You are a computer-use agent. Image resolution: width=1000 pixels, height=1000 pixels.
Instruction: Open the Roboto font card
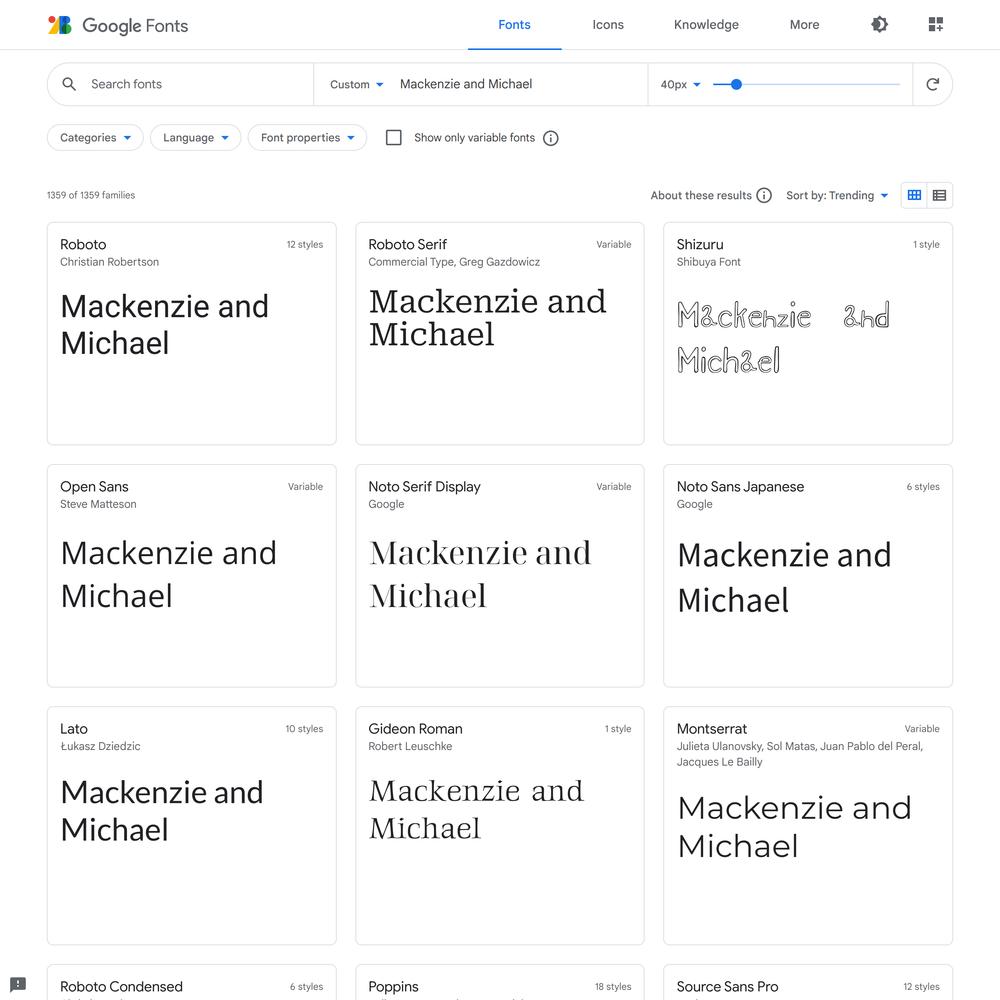(191, 334)
